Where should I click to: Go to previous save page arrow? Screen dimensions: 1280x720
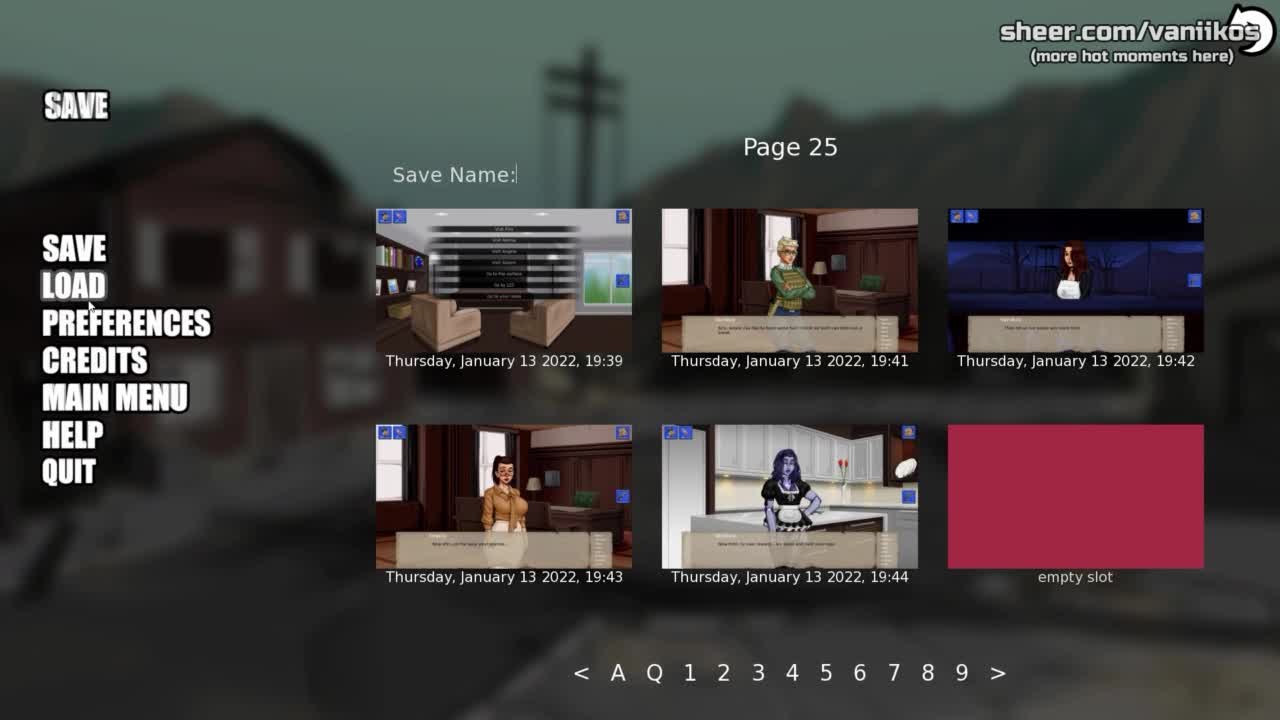coord(581,673)
